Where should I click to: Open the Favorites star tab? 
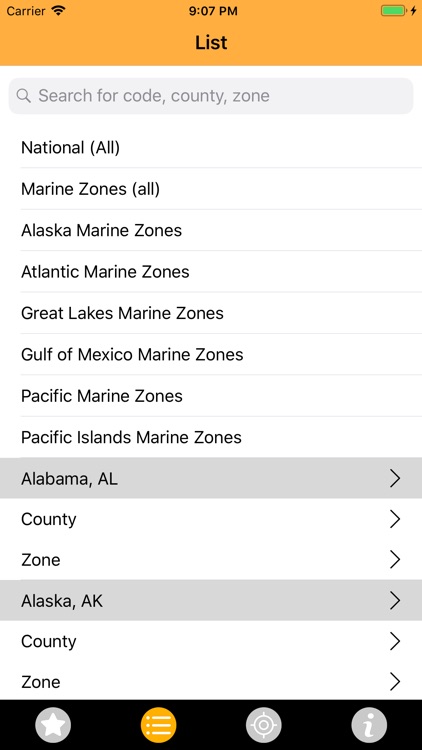53,725
